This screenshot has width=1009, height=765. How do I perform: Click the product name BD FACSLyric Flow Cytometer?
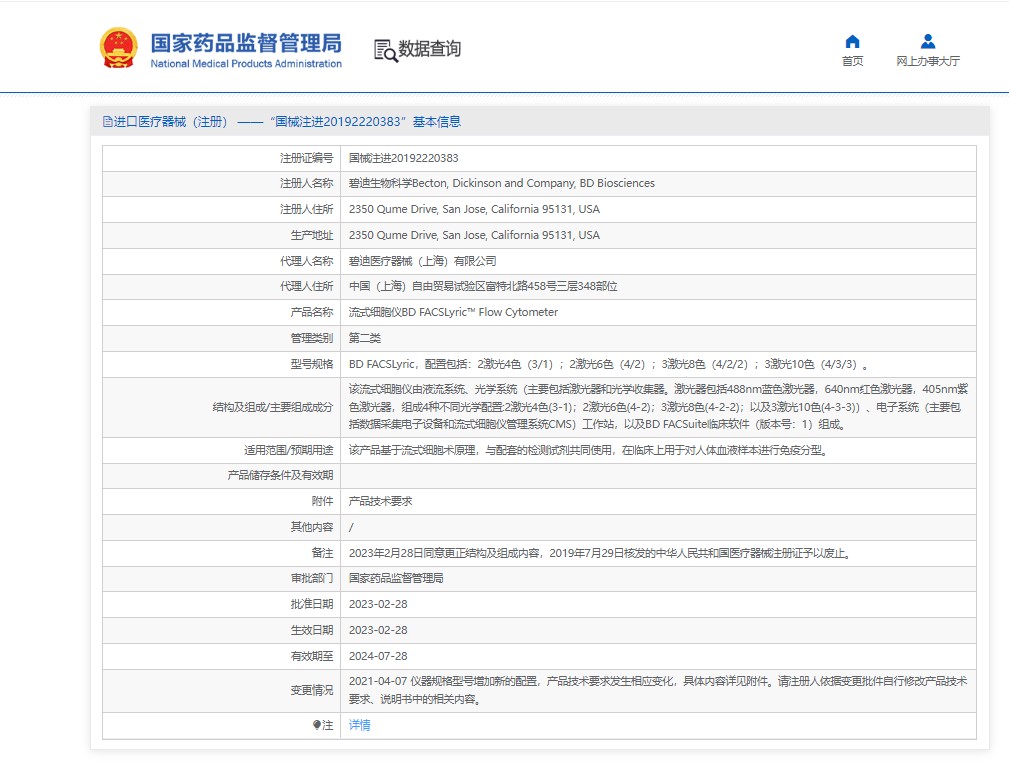click(x=453, y=312)
